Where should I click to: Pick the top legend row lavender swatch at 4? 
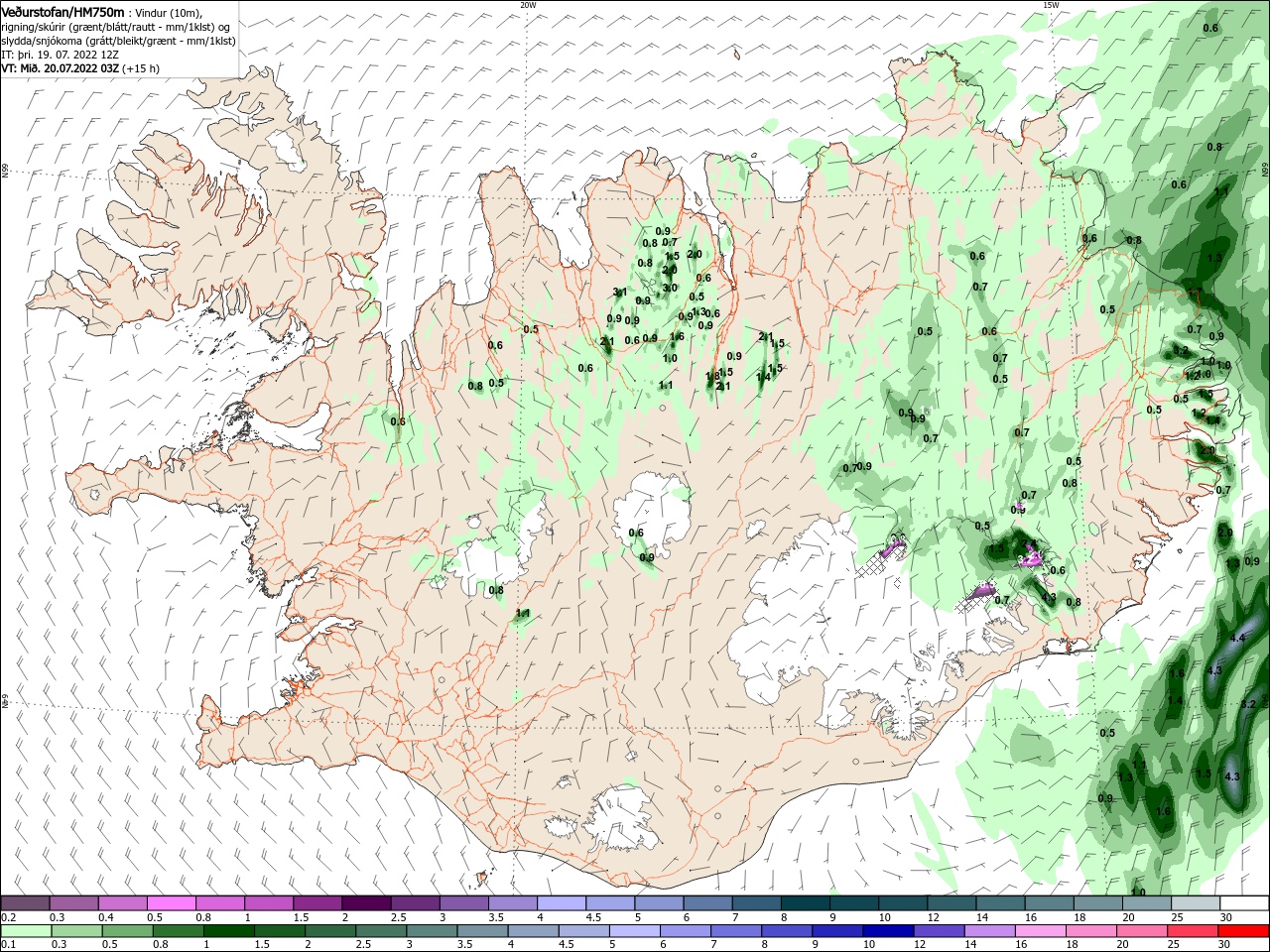[x=561, y=903]
